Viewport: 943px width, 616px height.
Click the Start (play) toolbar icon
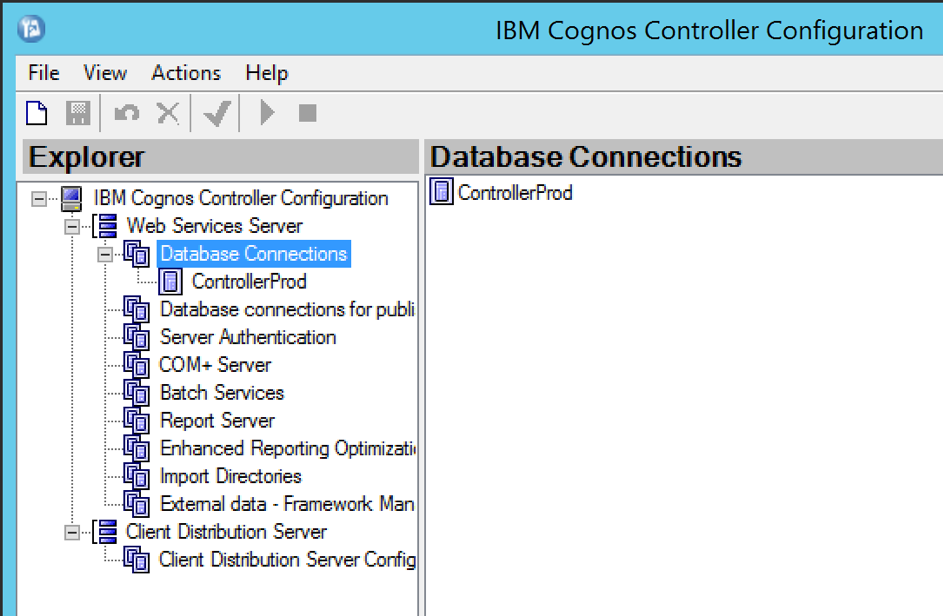click(267, 112)
